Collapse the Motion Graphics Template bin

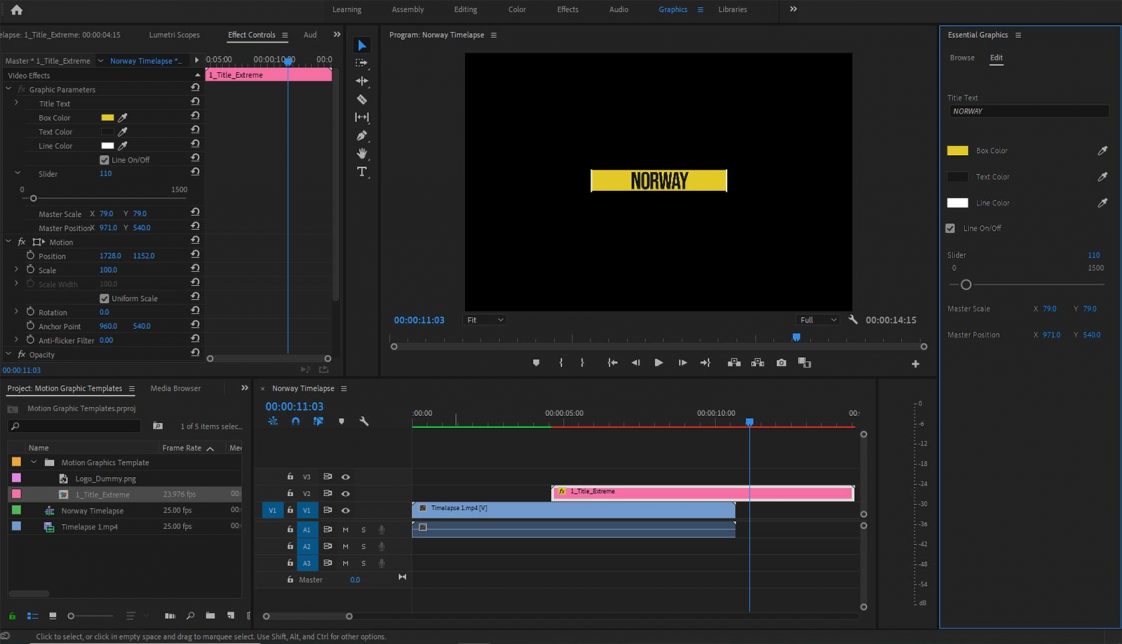tap(34, 463)
